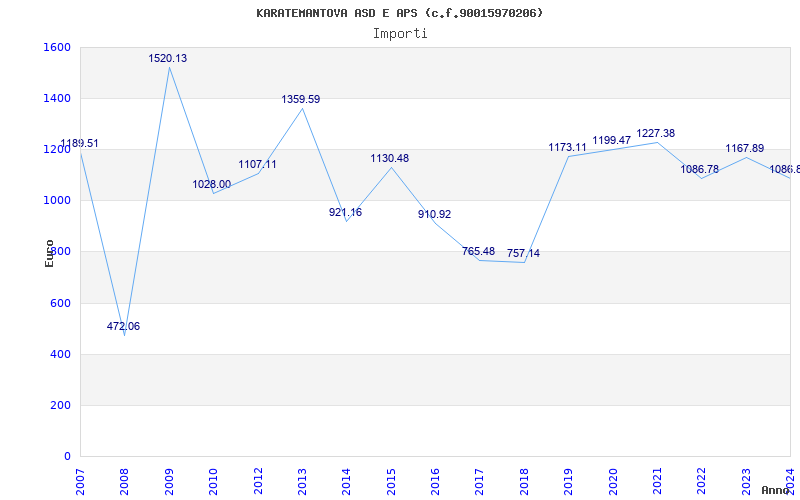Select the 1359.59 peak value label
Image resolution: width=800 pixels, height=500 pixels.
click(301, 99)
